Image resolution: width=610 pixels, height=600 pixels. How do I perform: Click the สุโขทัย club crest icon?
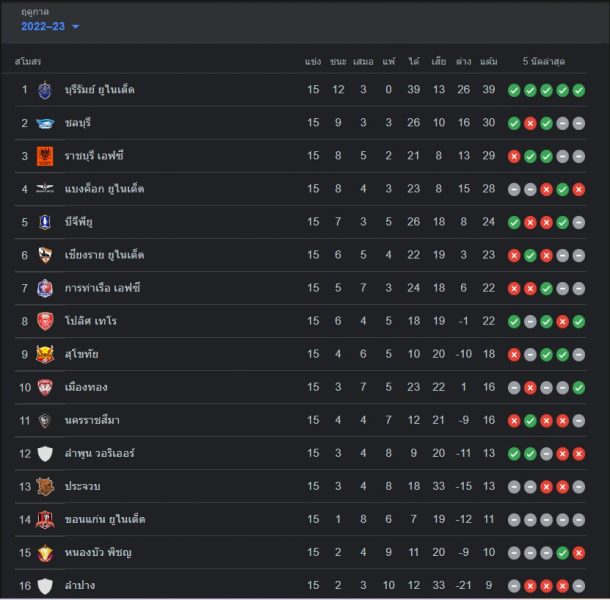point(45,354)
